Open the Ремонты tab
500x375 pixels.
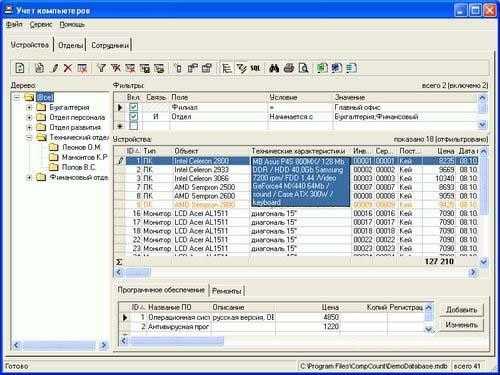227,291
